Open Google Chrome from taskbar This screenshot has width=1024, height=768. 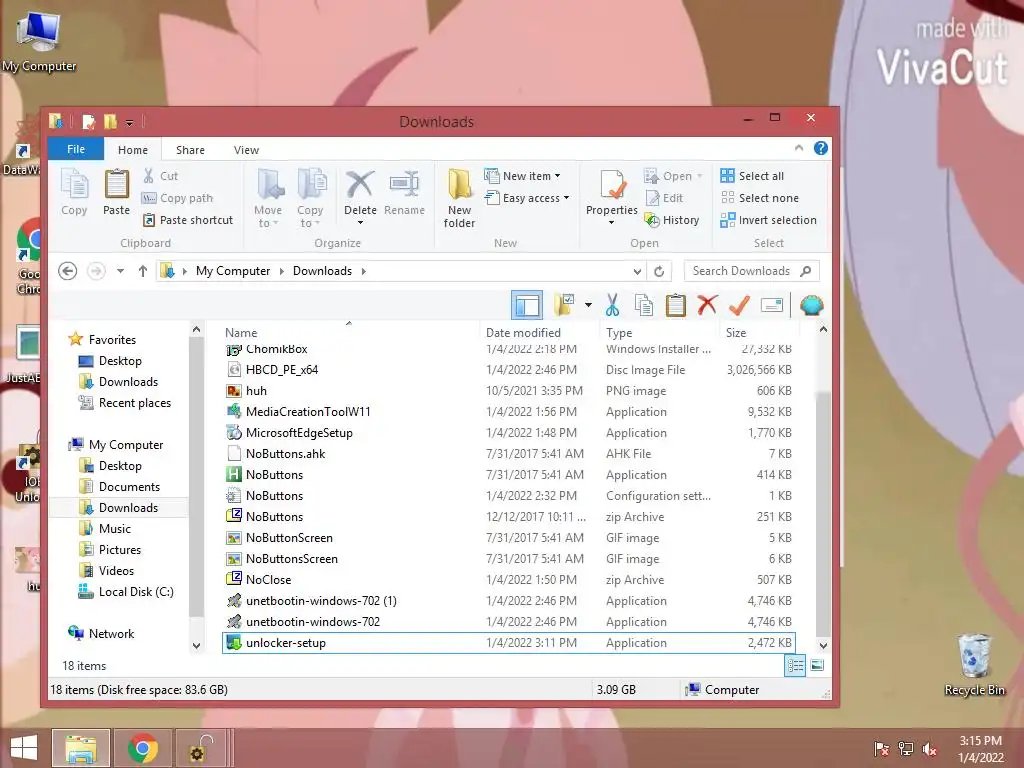pyautogui.click(x=143, y=748)
